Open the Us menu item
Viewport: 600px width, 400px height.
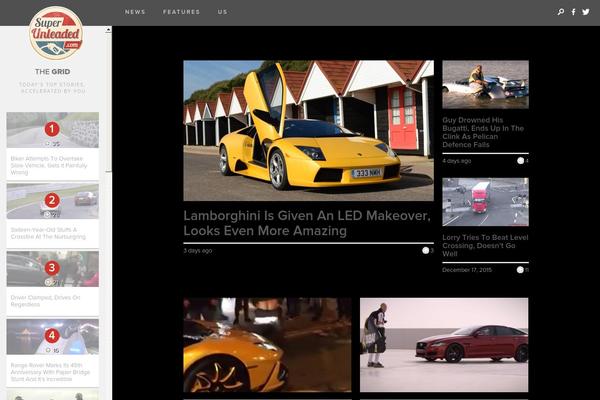(223, 12)
